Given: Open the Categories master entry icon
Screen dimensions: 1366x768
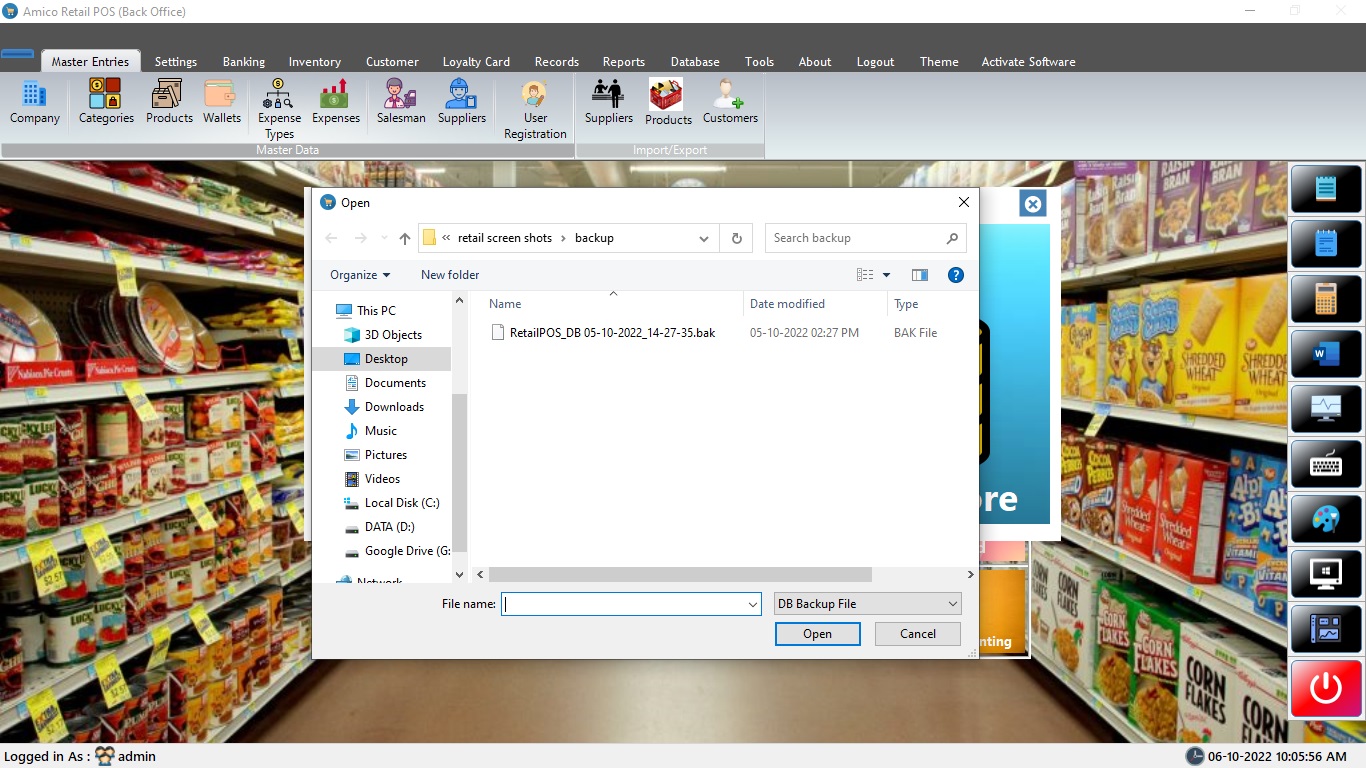Looking at the screenshot, I should pos(106,102).
